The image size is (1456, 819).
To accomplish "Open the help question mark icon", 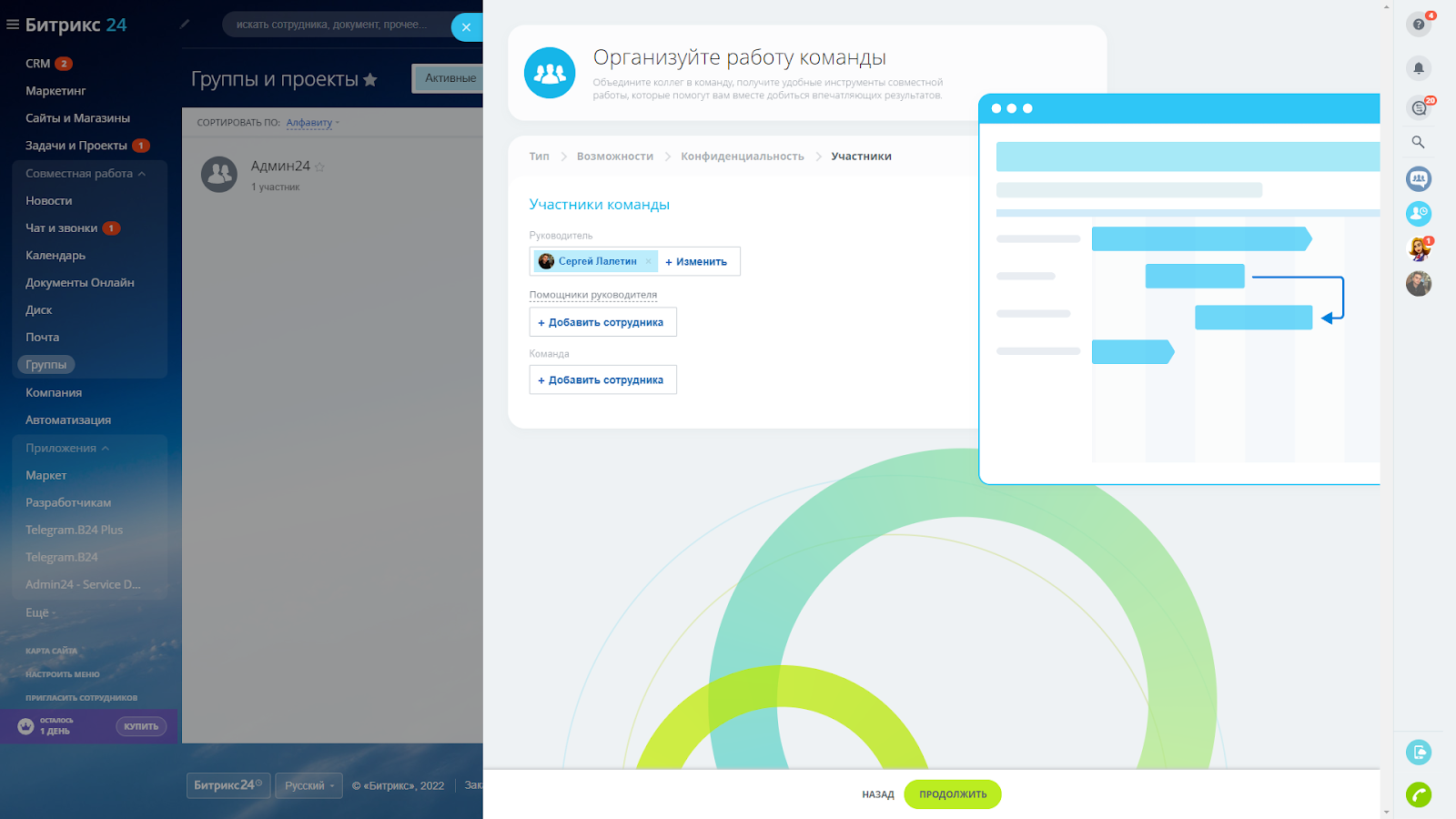I will pyautogui.click(x=1419, y=25).
